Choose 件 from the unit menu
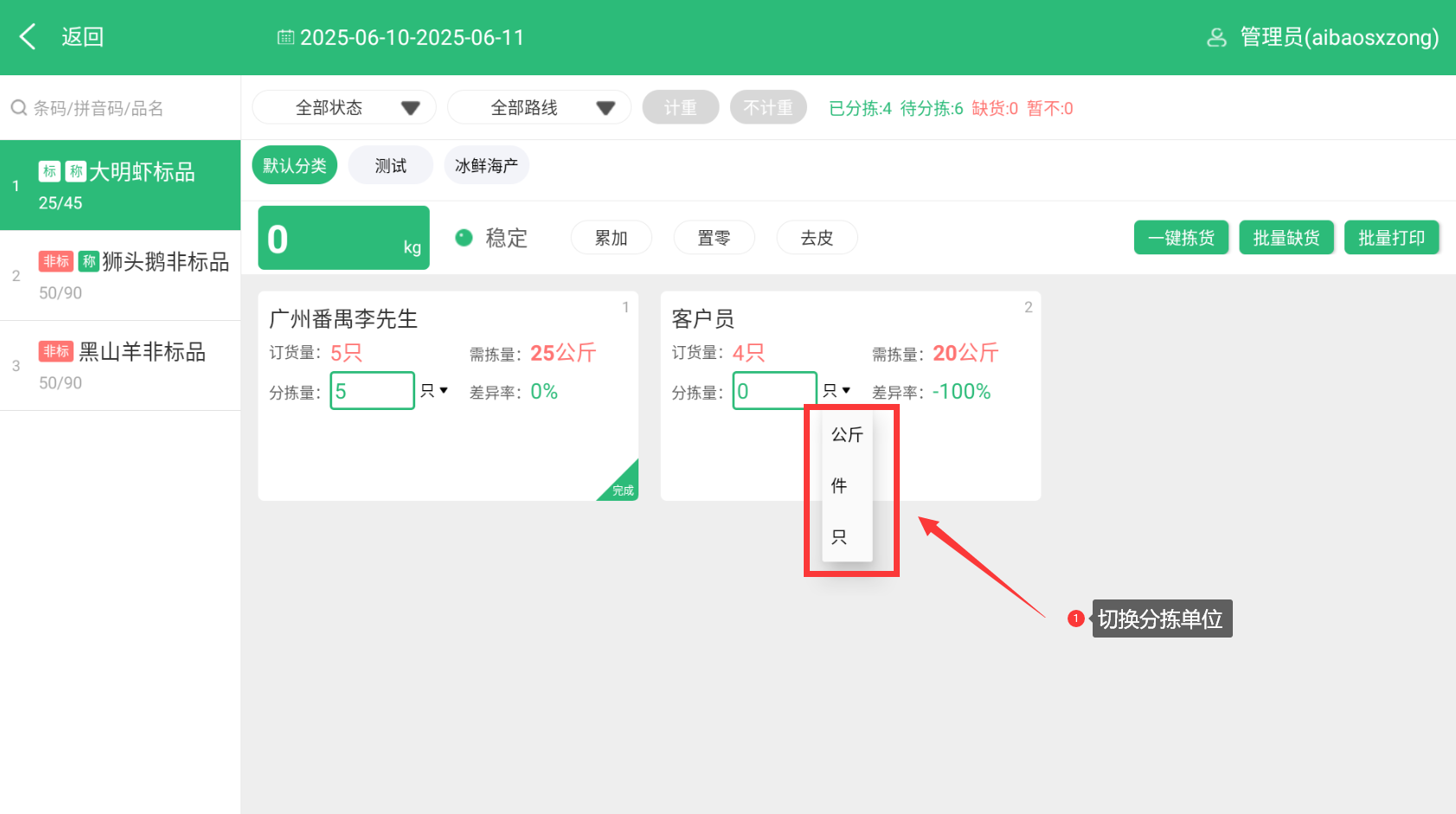Viewport: 1456px width, 814px height. pyautogui.click(x=839, y=485)
